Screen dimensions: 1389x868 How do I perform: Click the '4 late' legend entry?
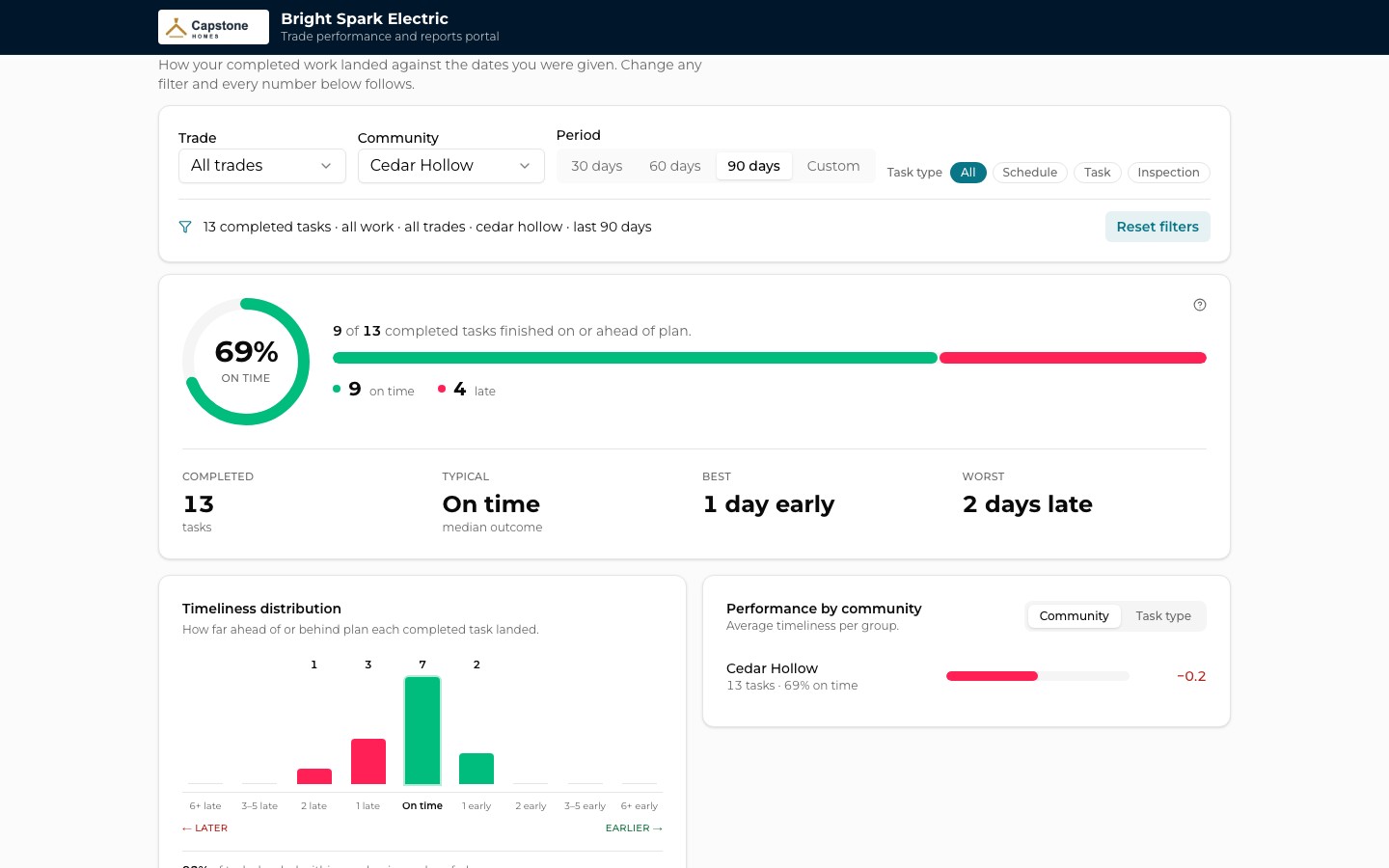(x=467, y=390)
